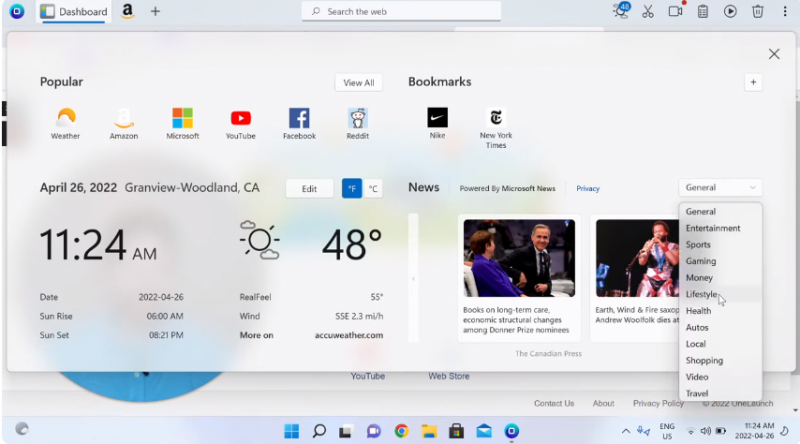800x444 pixels.
Task: Select Lifestyle from the news category list
Action: 701,294
